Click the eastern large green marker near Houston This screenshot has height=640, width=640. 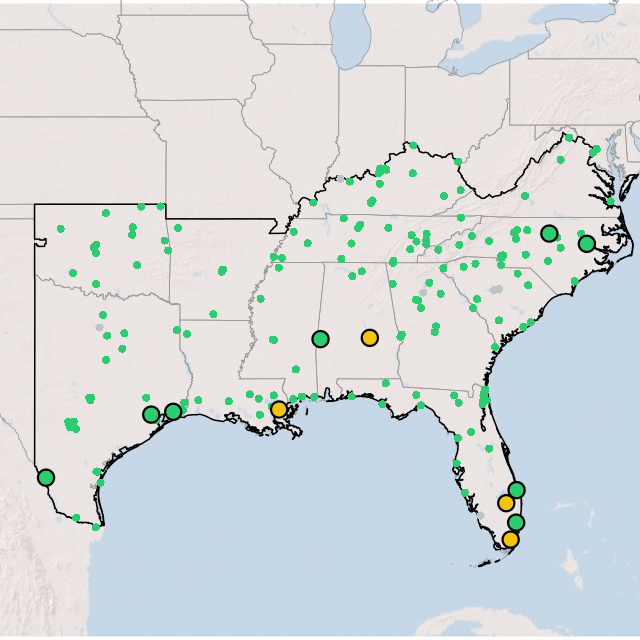click(x=173, y=411)
